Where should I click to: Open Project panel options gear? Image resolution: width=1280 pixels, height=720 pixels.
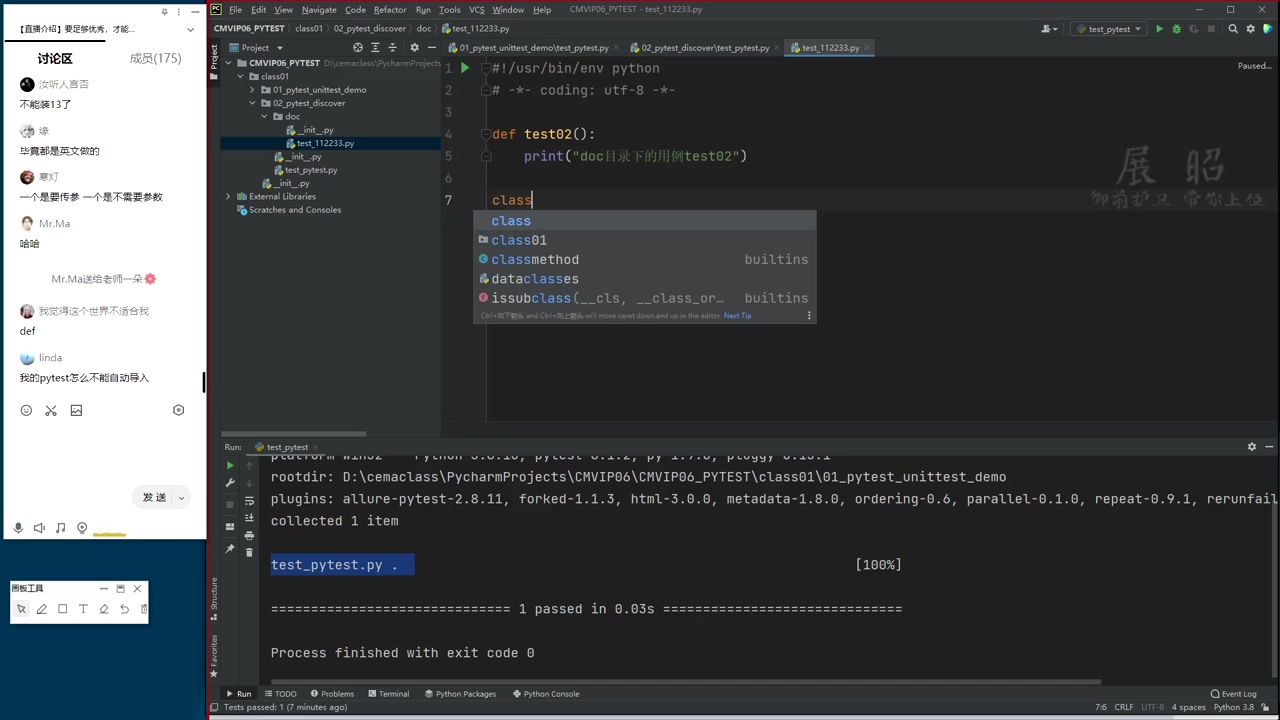coord(414,47)
